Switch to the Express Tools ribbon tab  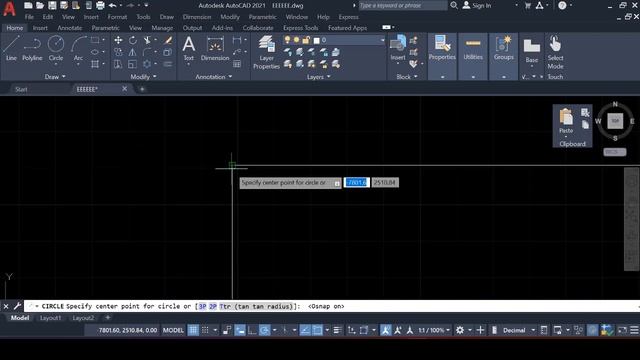300,28
